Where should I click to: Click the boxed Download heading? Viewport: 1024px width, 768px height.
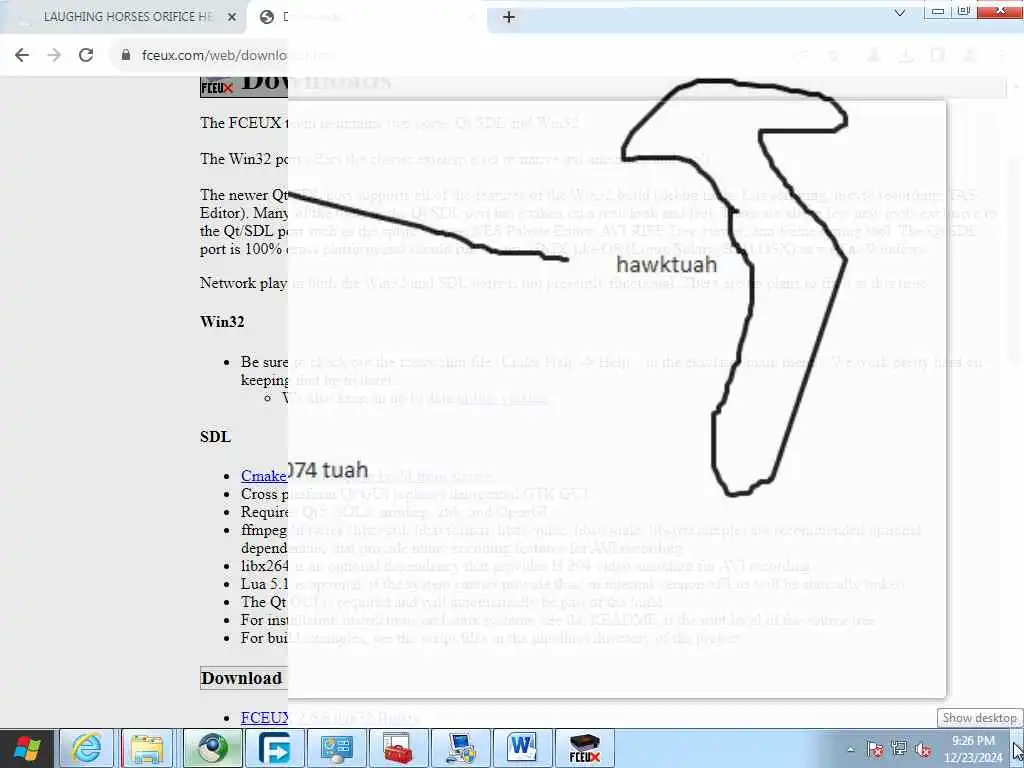click(242, 678)
